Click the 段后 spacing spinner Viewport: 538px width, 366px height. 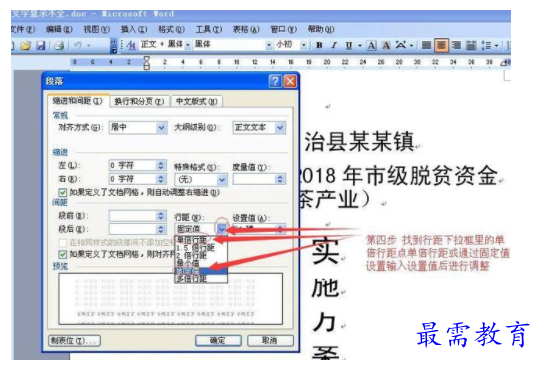(x=161, y=229)
